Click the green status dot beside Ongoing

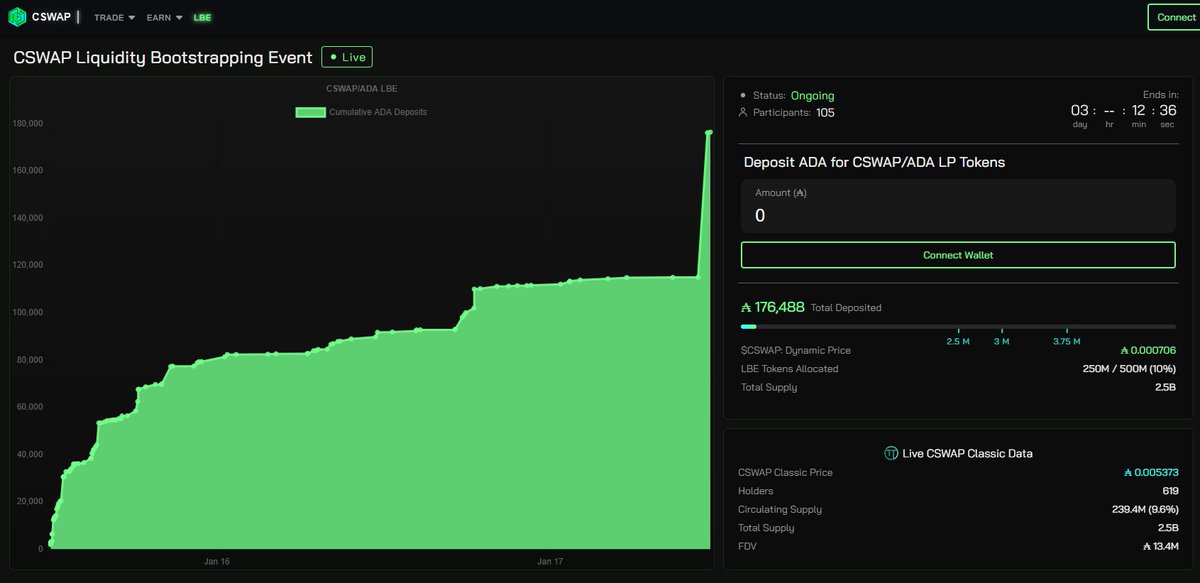click(742, 95)
